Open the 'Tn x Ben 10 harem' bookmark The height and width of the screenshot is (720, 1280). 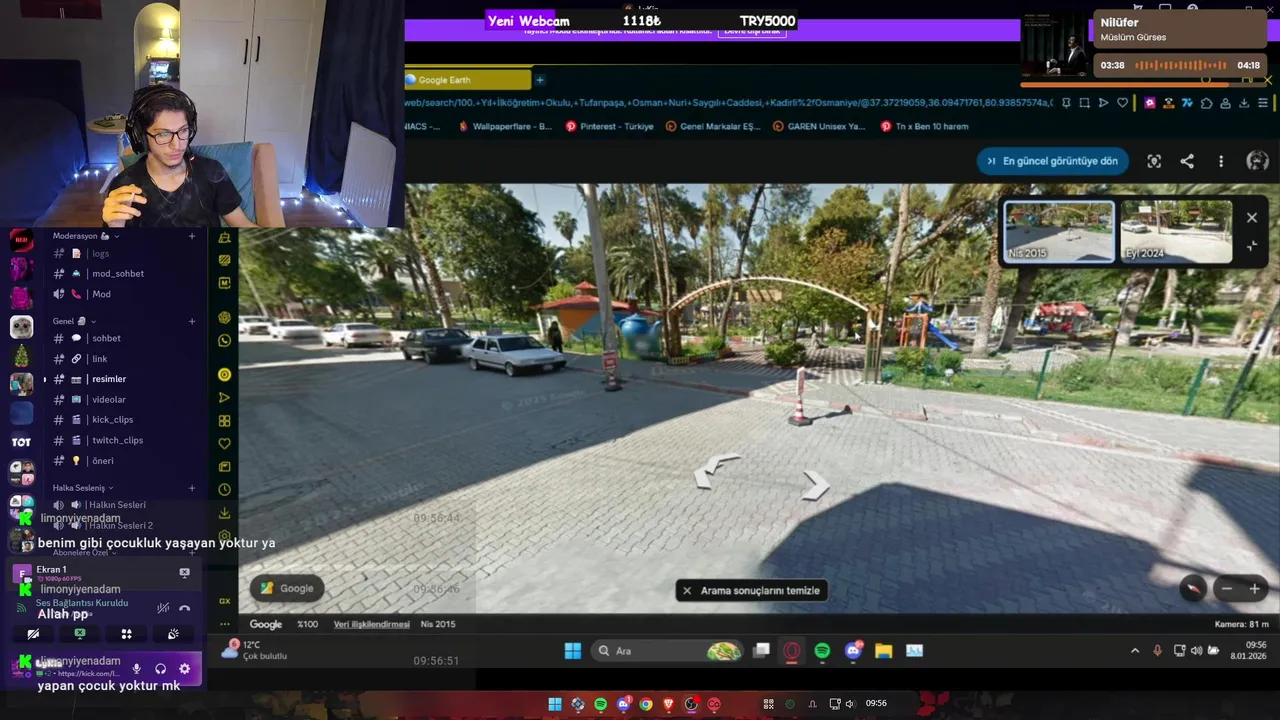pyautogui.click(x=924, y=126)
